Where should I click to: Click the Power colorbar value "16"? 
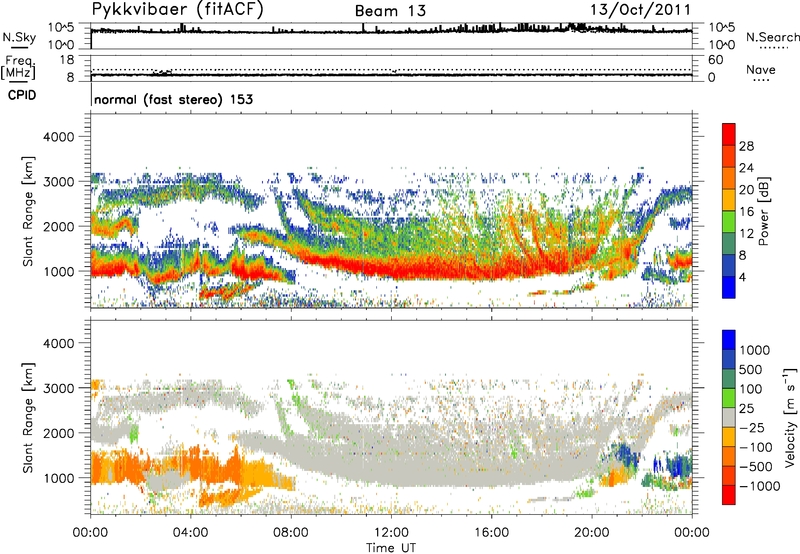pyautogui.click(x=746, y=212)
